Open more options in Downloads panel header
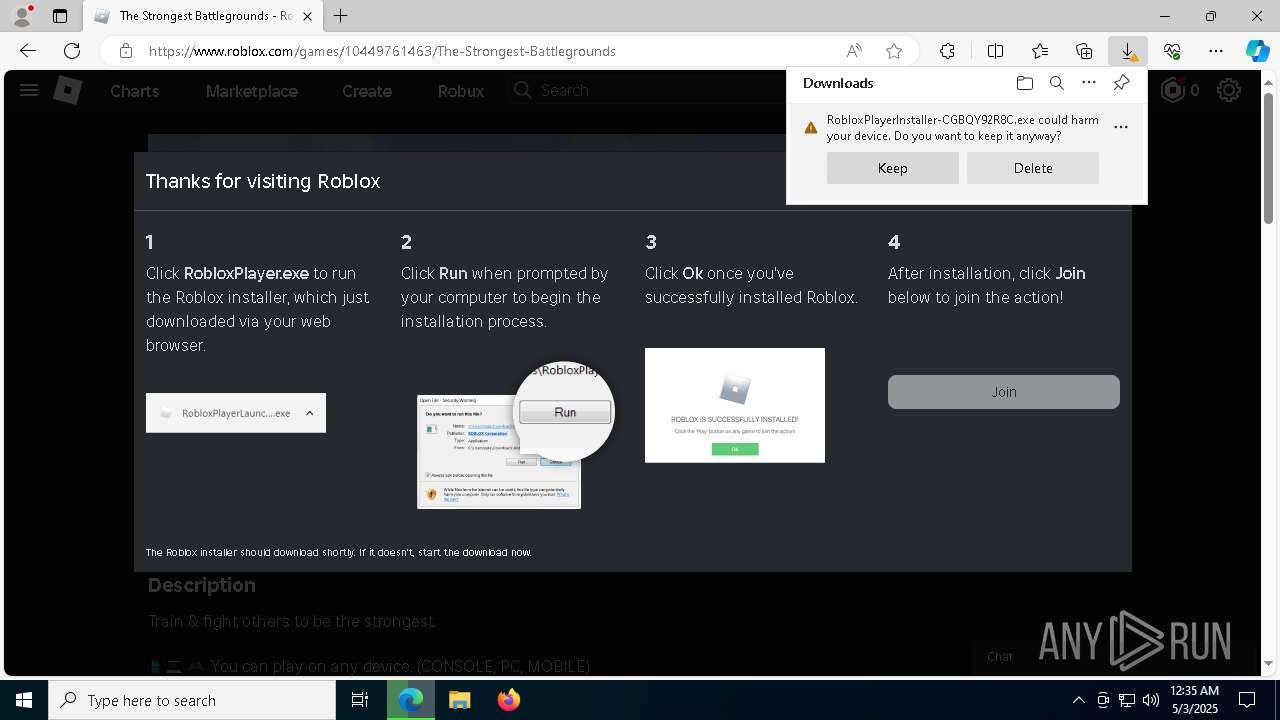 click(x=1089, y=83)
